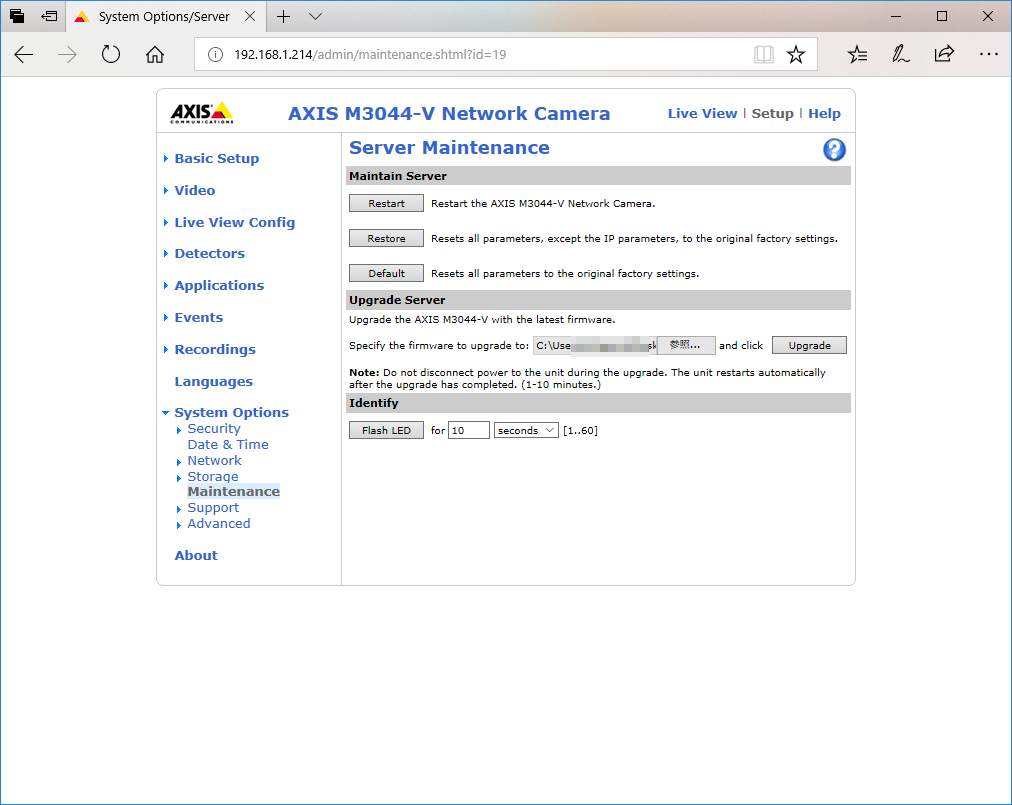Open the tabs you've set aside icon
The image size is (1012, 805).
[x=17, y=16]
